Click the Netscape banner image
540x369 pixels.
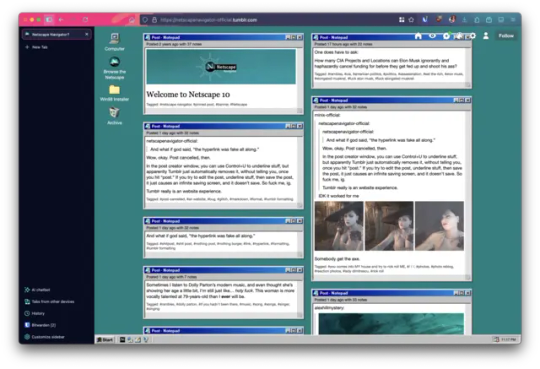(221, 66)
